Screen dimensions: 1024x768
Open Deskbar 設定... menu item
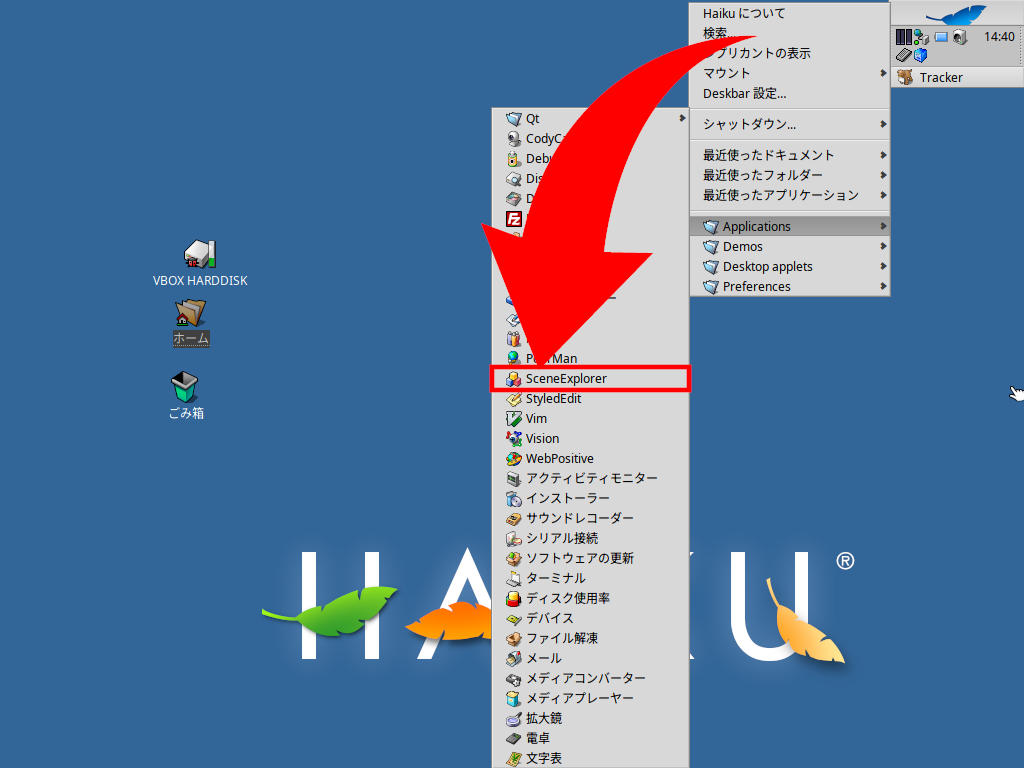click(790, 93)
